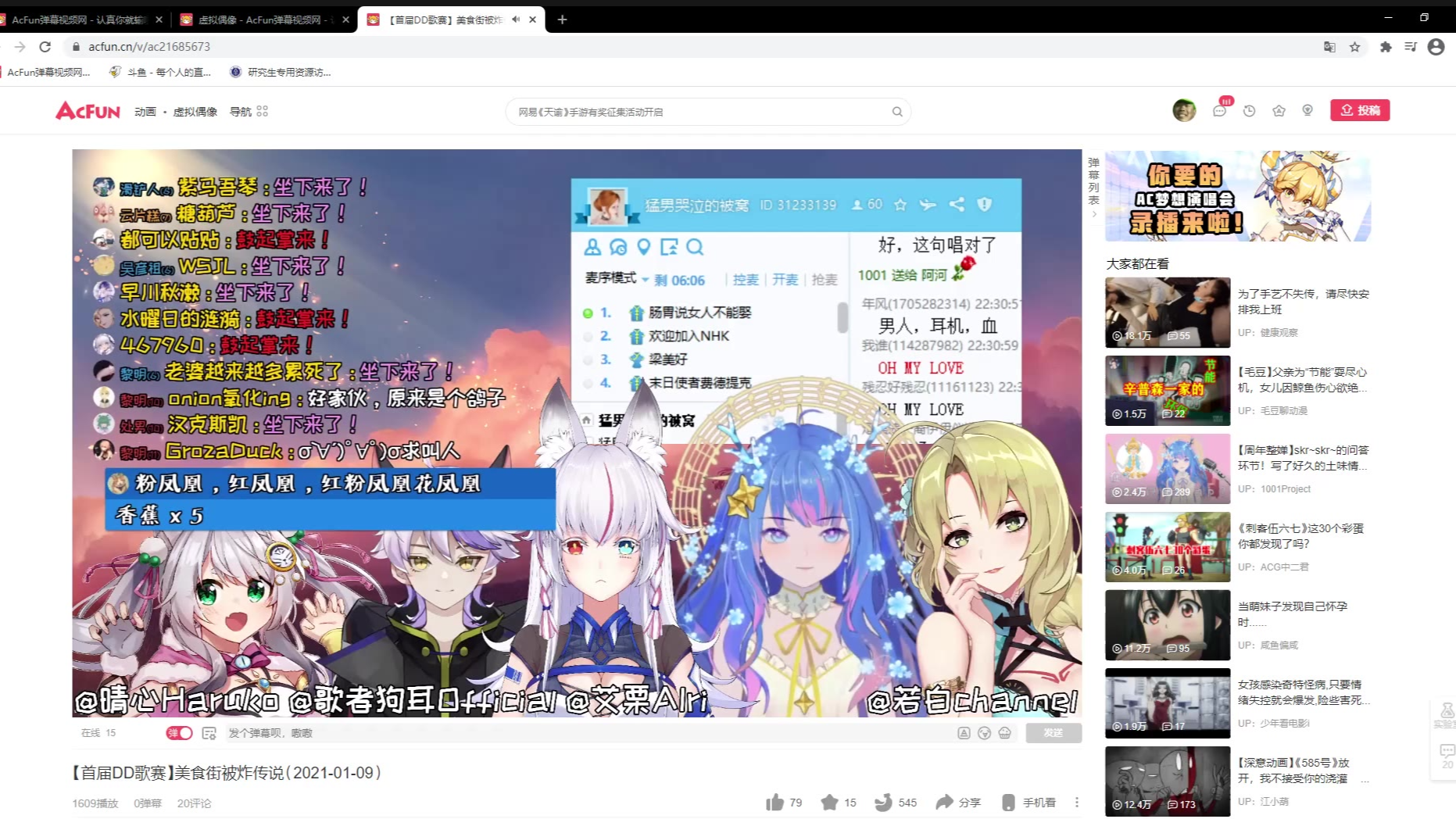Viewport: 1456px width, 819px height.
Task: Bookmark this page with the star icon
Action: point(1354,47)
